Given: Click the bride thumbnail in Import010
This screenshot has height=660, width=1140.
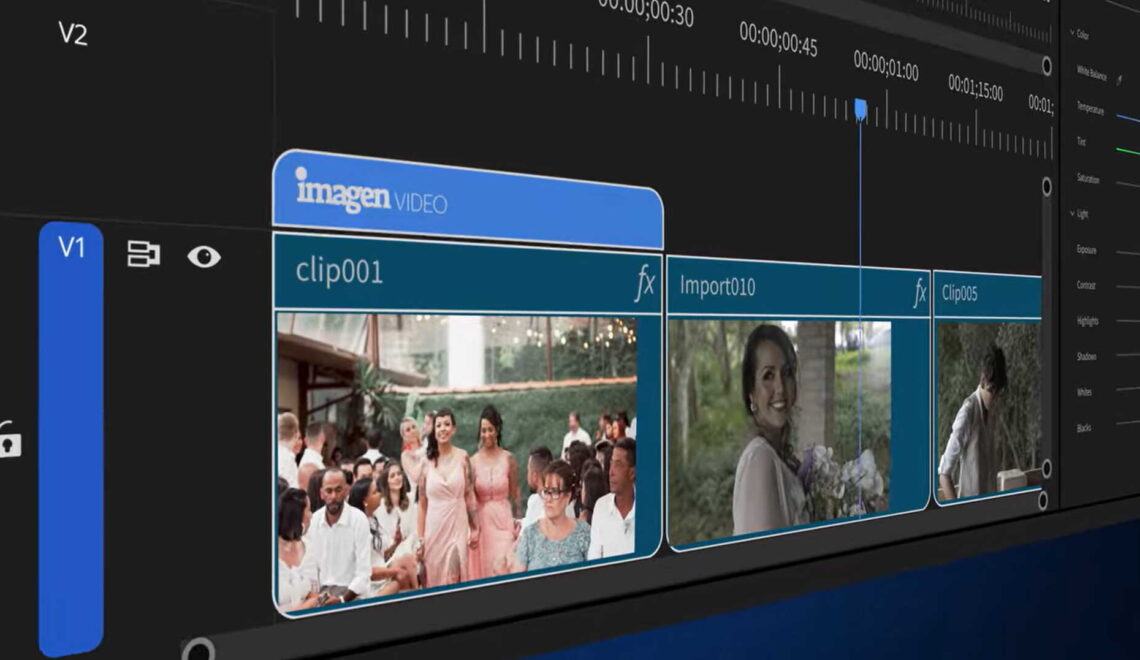Looking at the screenshot, I should 778,425.
